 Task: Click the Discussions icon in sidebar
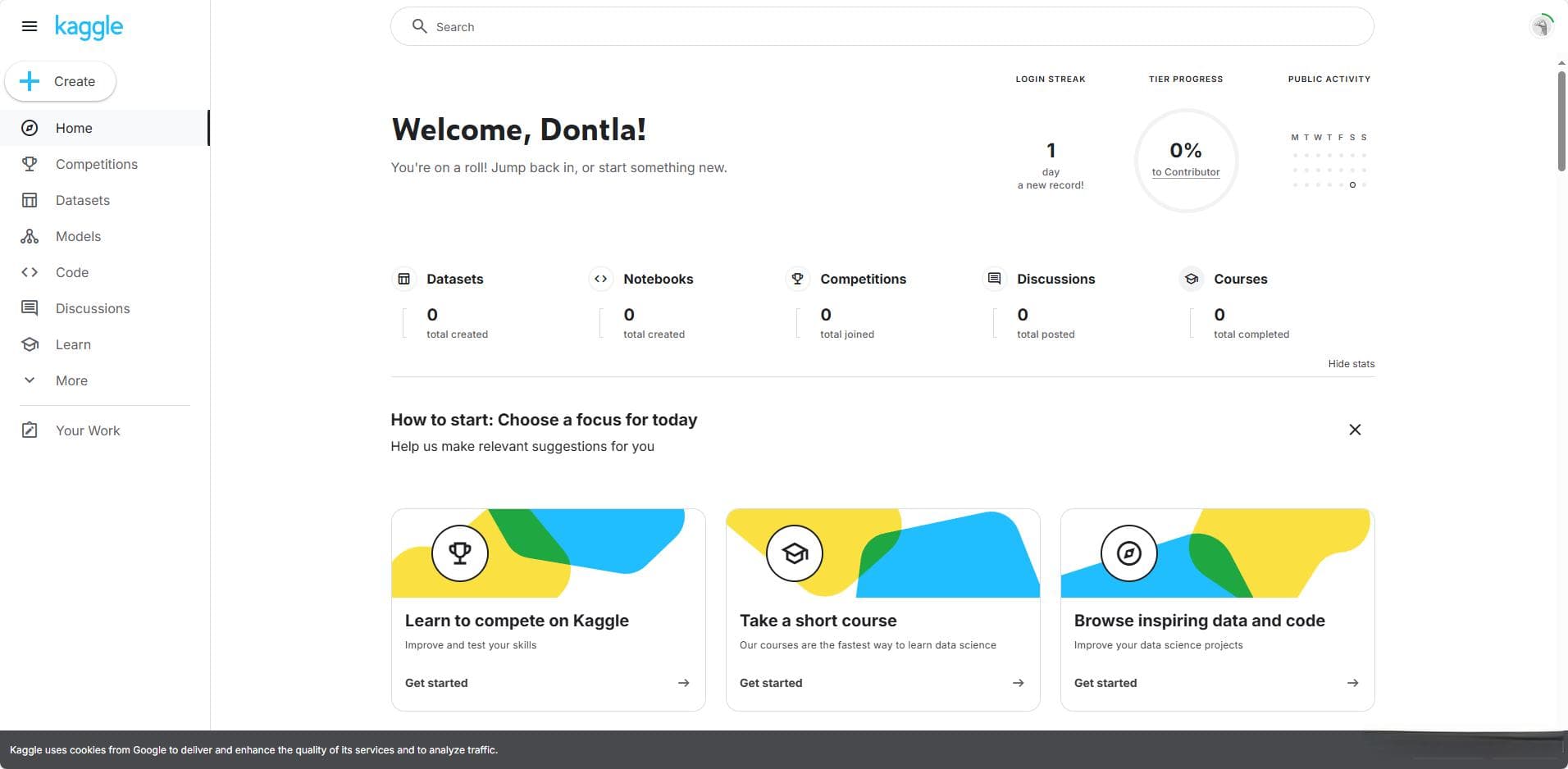click(x=30, y=308)
